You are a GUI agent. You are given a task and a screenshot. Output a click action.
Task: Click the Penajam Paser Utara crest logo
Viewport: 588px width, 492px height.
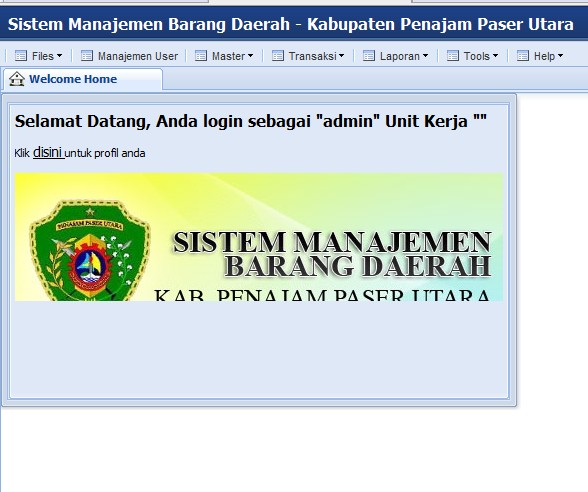(x=90, y=250)
